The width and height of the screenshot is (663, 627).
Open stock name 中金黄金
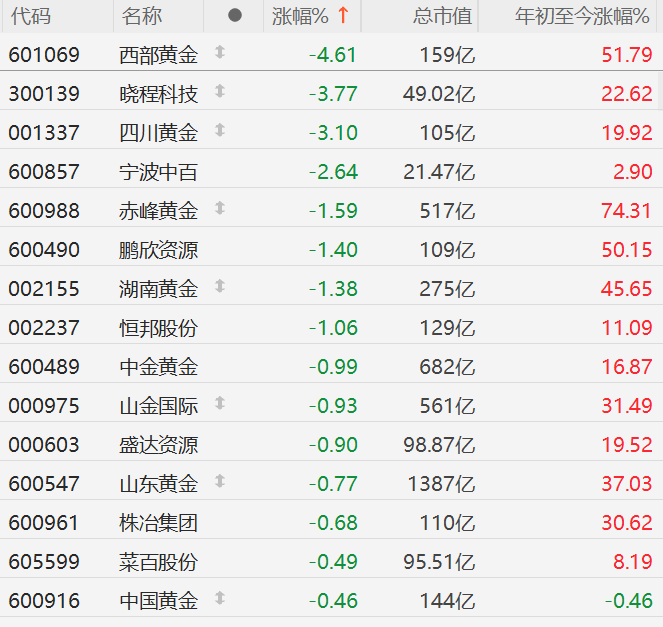click(x=159, y=367)
